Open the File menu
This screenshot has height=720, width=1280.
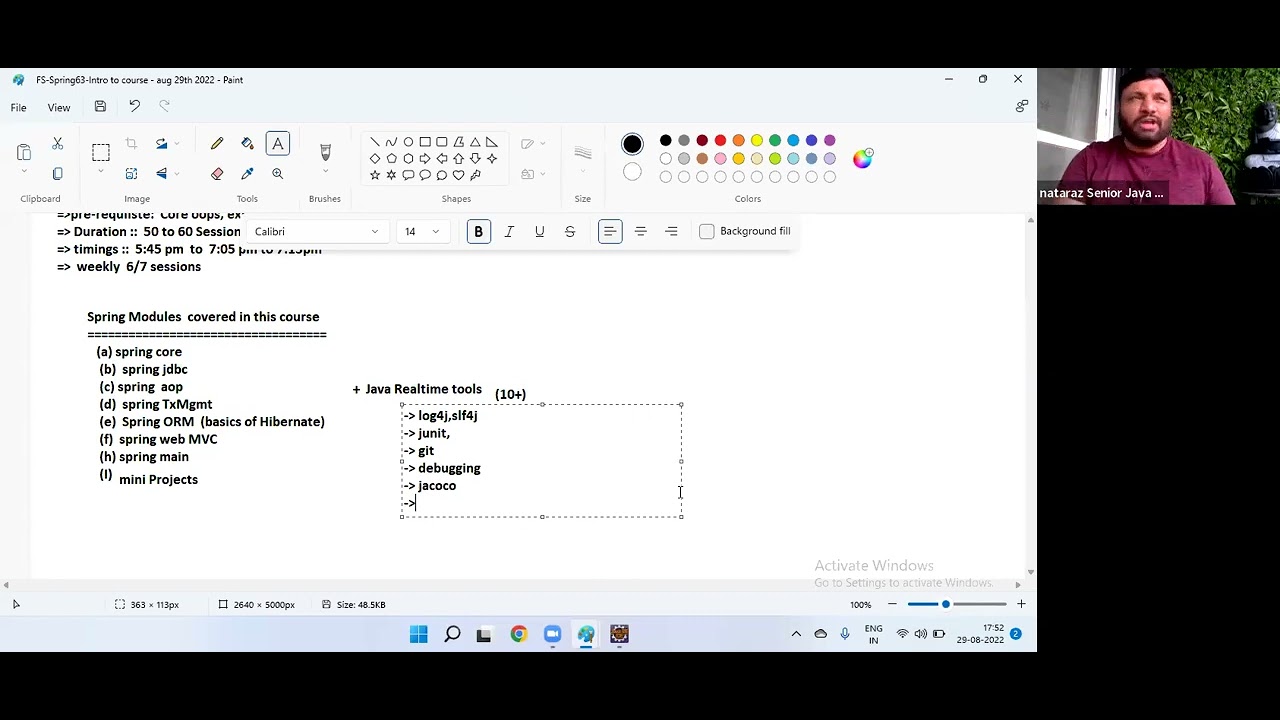pyautogui.click(x=19, y=107)
